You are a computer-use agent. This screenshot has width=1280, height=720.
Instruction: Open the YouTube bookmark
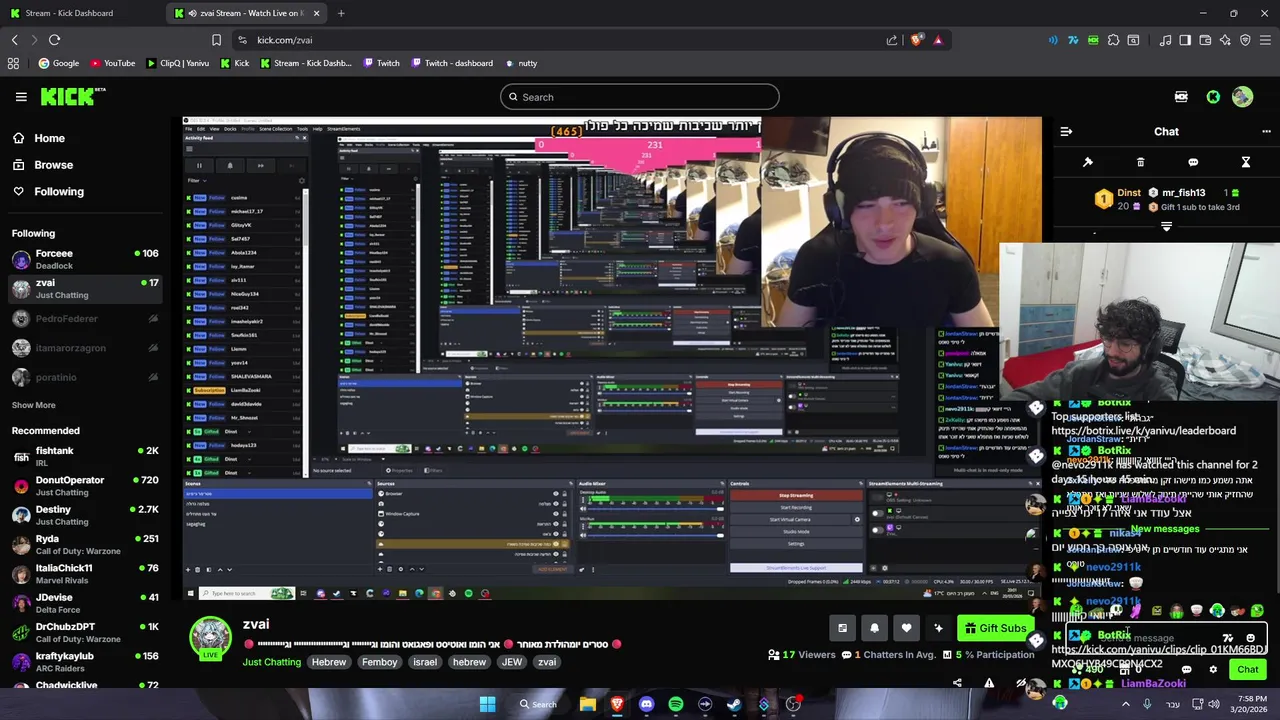[113, 63]
